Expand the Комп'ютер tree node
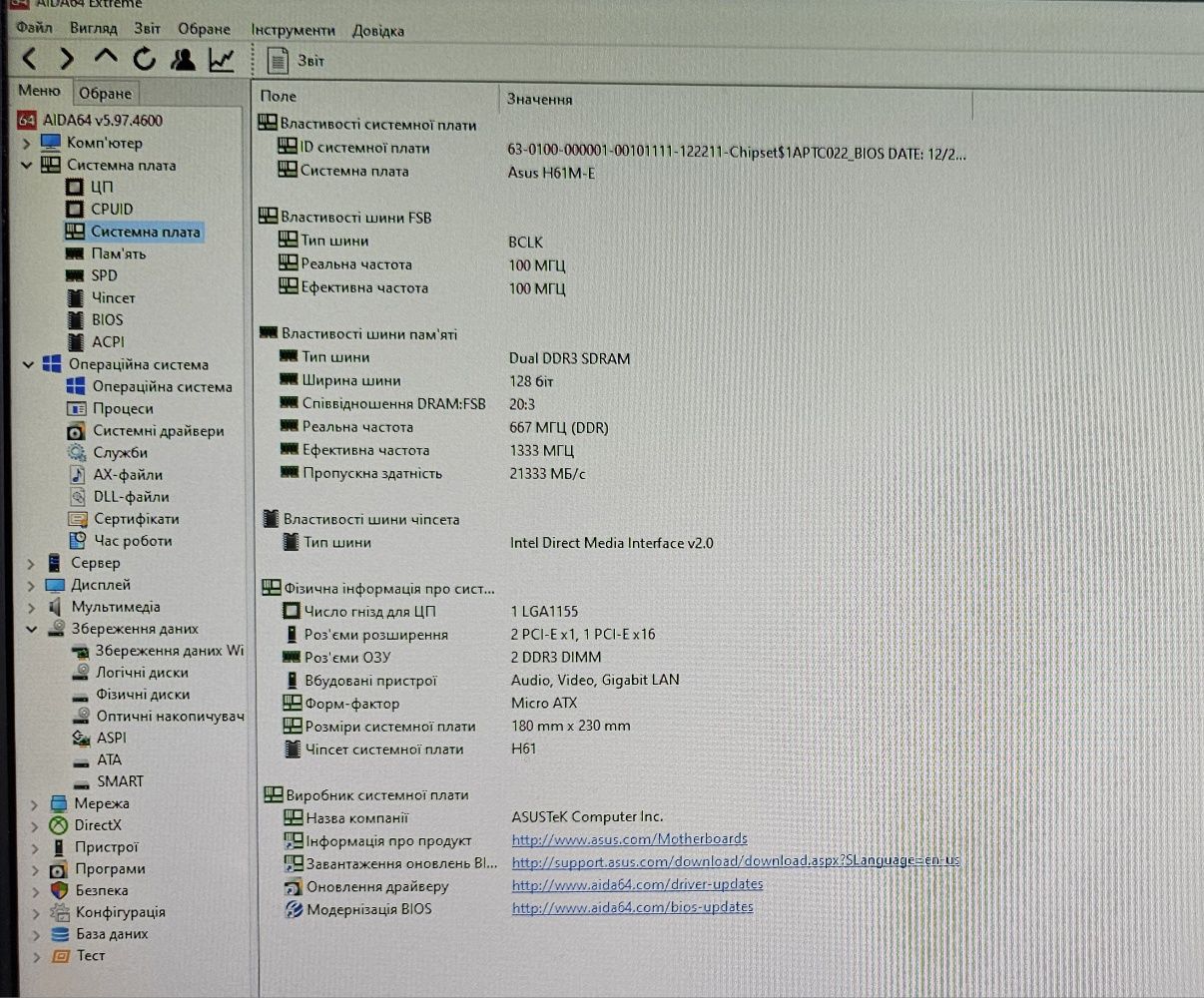Viewport: 1204px width, 998px height. [26, 143]
